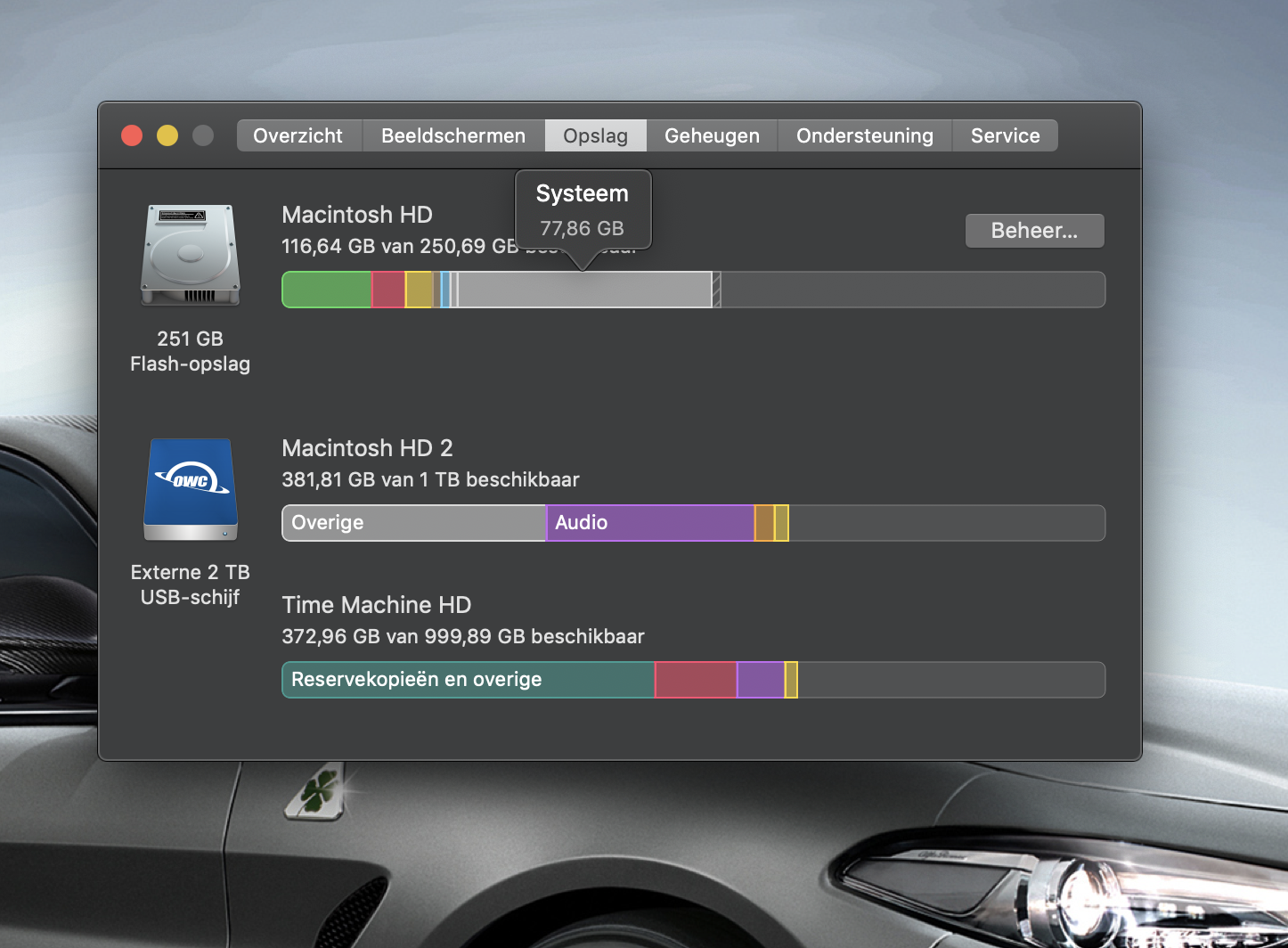Click the 'Externe 2 TB USB-schijf' label

190,584
